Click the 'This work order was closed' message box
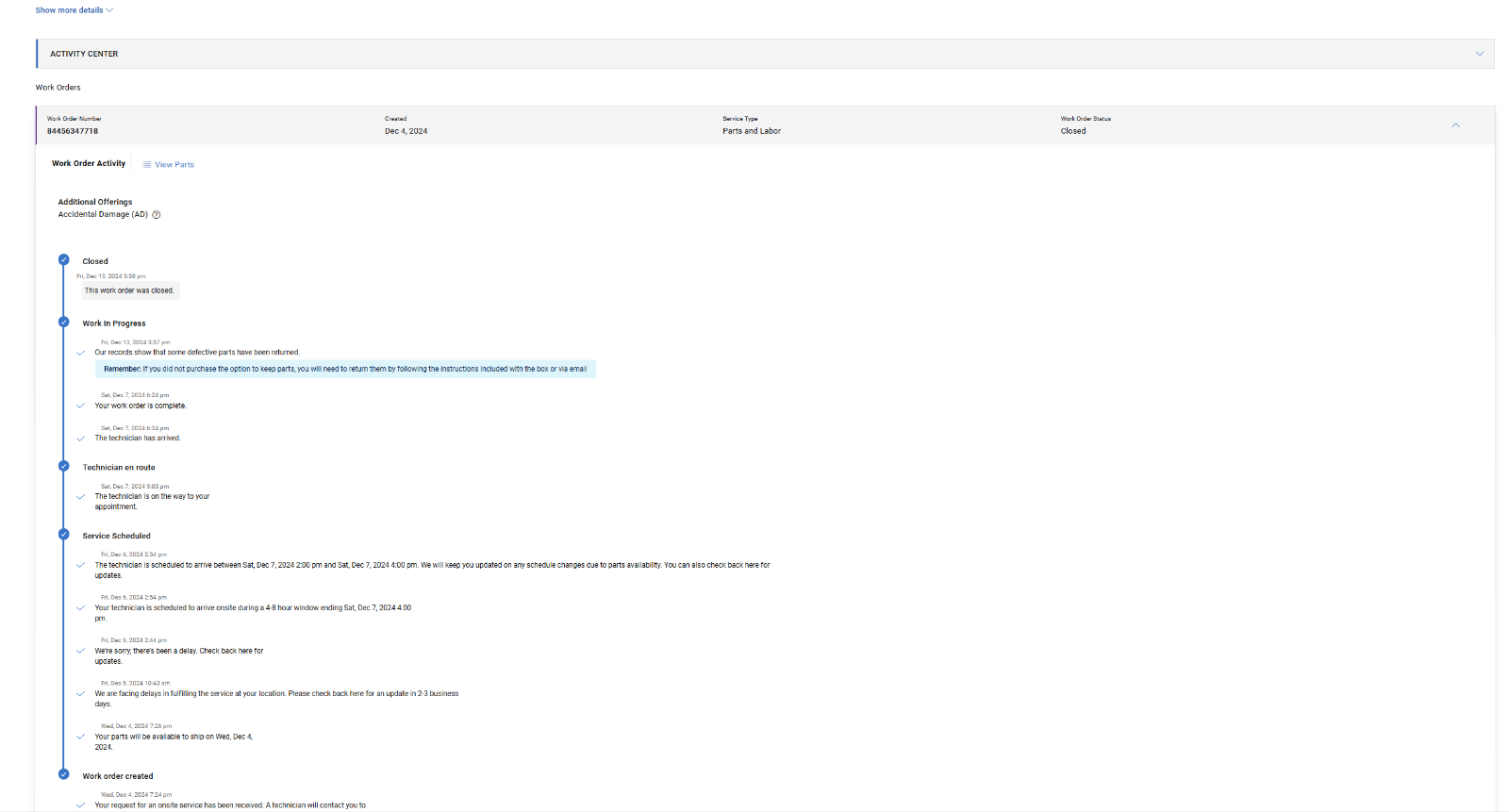 click(x=129, y=290)
